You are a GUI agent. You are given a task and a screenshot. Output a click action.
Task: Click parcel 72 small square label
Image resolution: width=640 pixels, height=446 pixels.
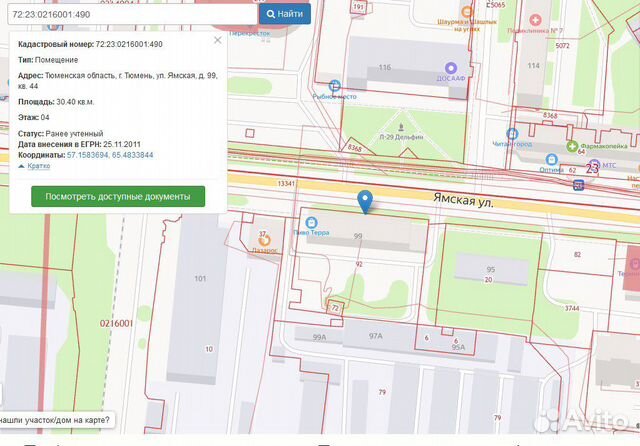tap(335, 308)
